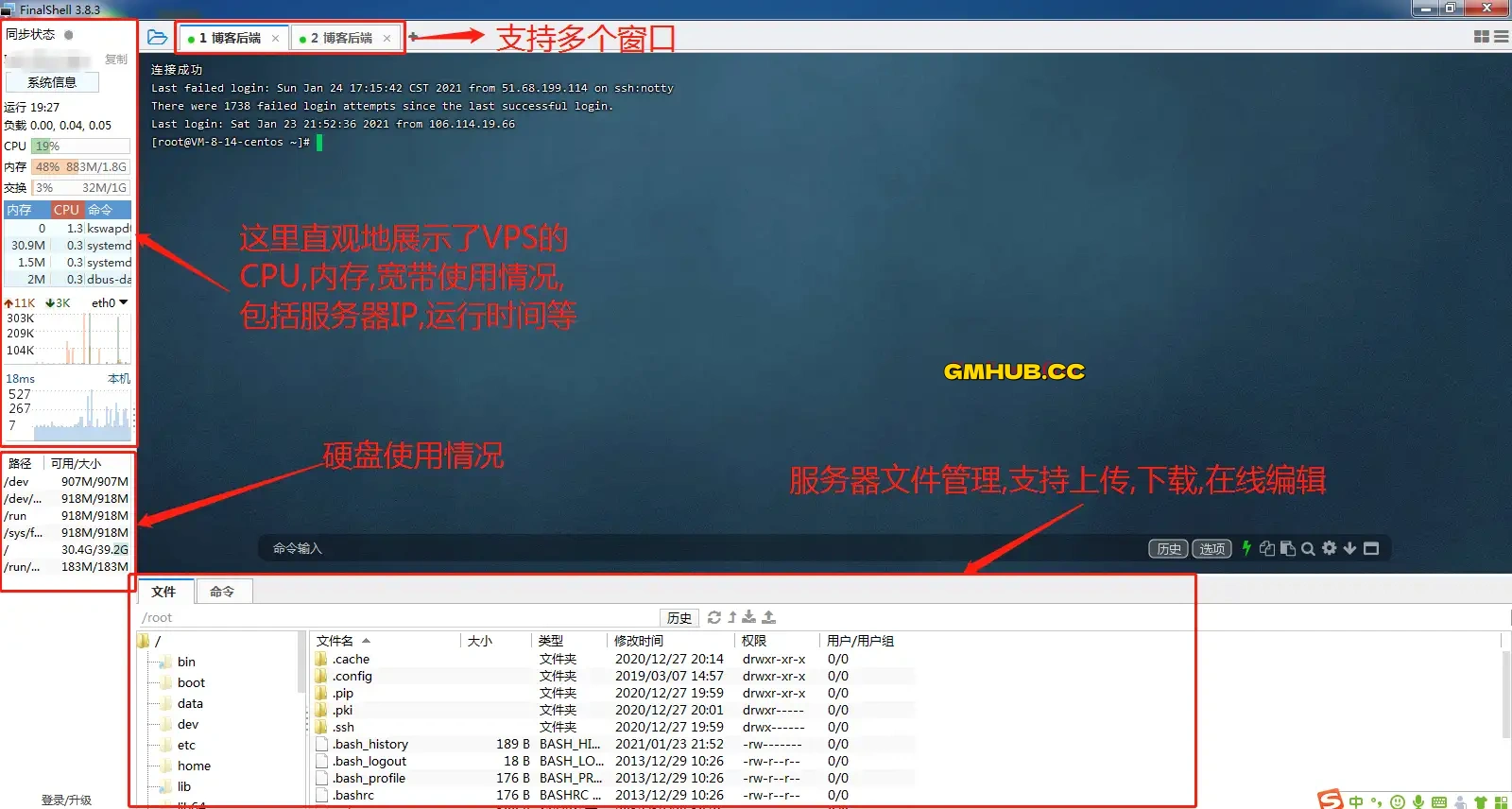
Task: Open terminal settings gear icon
Action: coord(1330,548)
